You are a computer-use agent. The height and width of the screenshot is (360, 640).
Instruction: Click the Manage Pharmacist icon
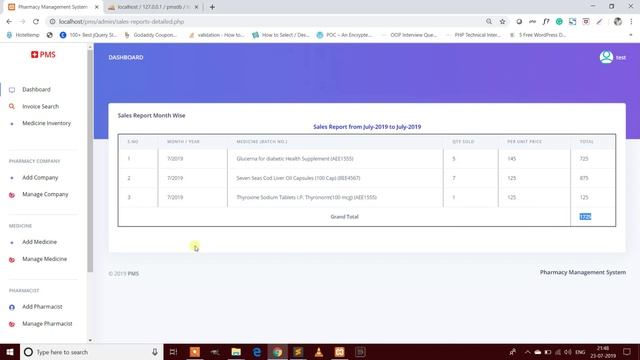[12, 324]
